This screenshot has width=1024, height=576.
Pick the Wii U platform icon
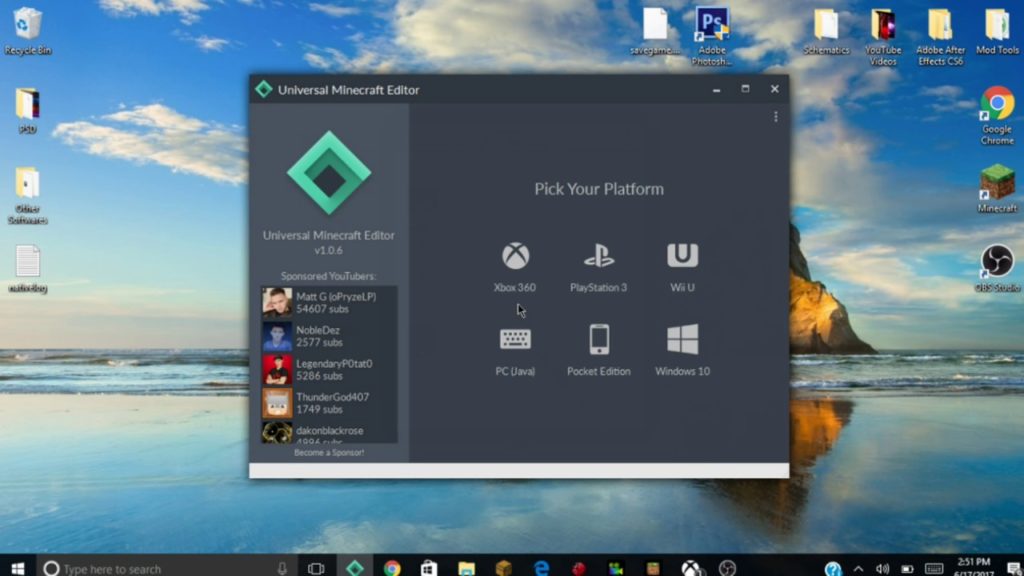click(x=682, y=255)
